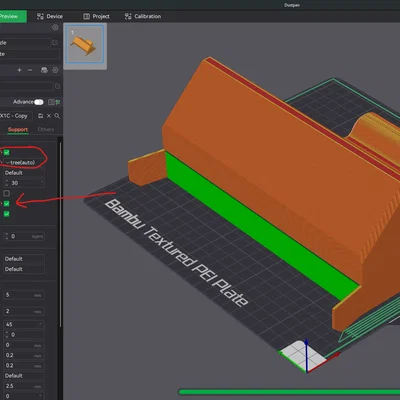Open the process settings search magnifier
The width and height of the screenshot is (400, 400).
pyautogui.click(x=57, y=116)
